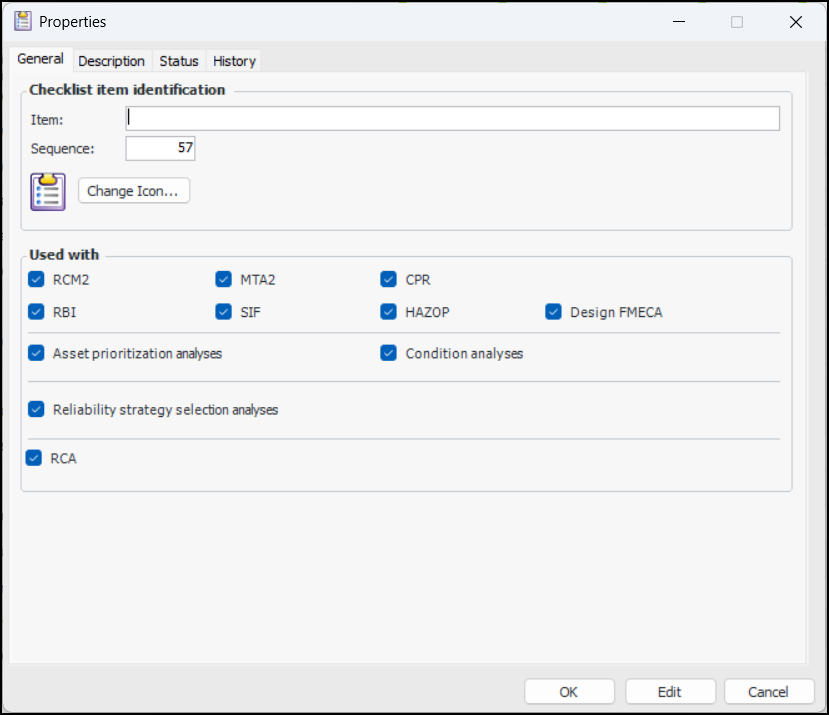The height and width of the screenshot is (715, 829).
Task: Toggle Asset prioritization analyses checkbox
Action: click(x=37, y=353)
